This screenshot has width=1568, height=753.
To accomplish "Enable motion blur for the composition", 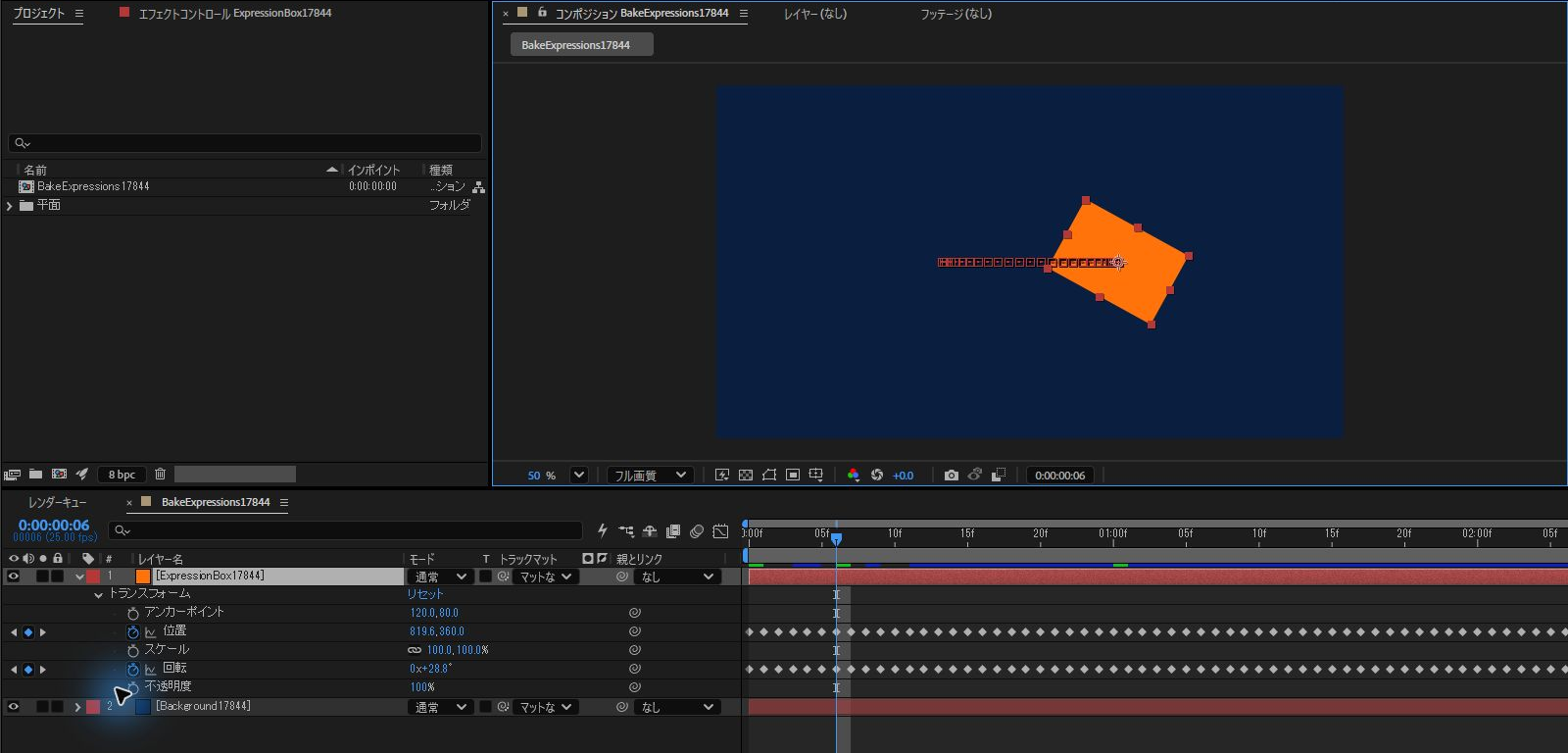I will click(697, 531).
